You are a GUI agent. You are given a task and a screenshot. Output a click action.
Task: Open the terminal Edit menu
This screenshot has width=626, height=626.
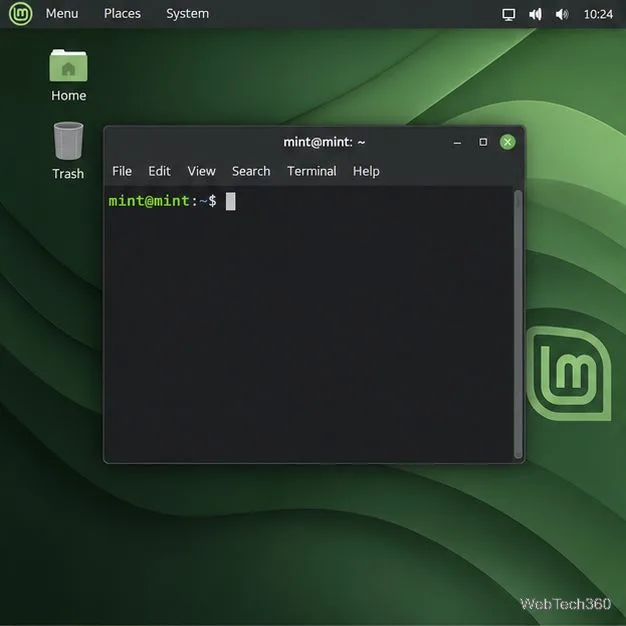[159, 171]
